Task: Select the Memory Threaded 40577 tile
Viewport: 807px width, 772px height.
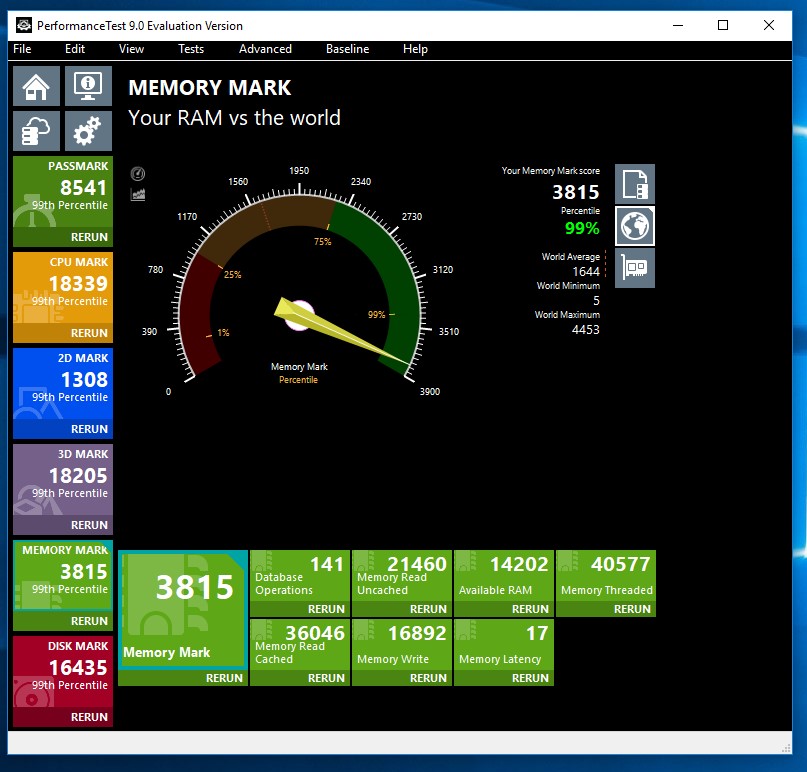Action: pyautogui.click(x=606, y=575)
